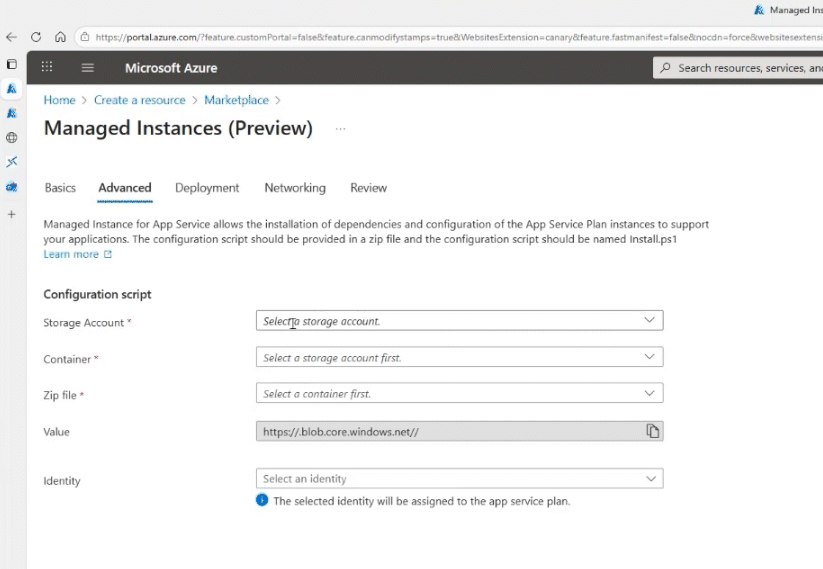Expand the Storage Account dropdown
The image size is (823, 569).
(x=459, y=320)
